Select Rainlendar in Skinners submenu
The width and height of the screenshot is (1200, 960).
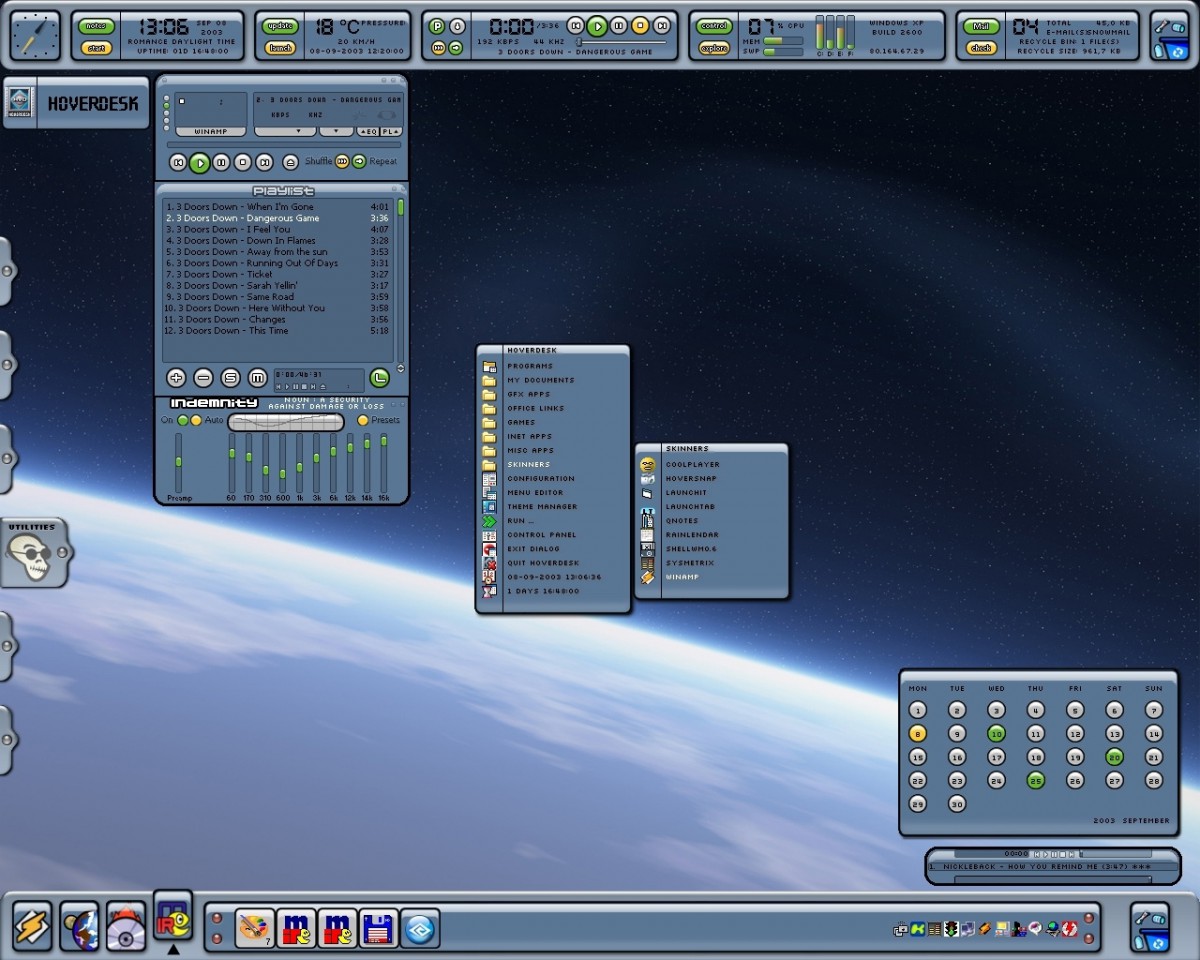(x=712, y=534)
